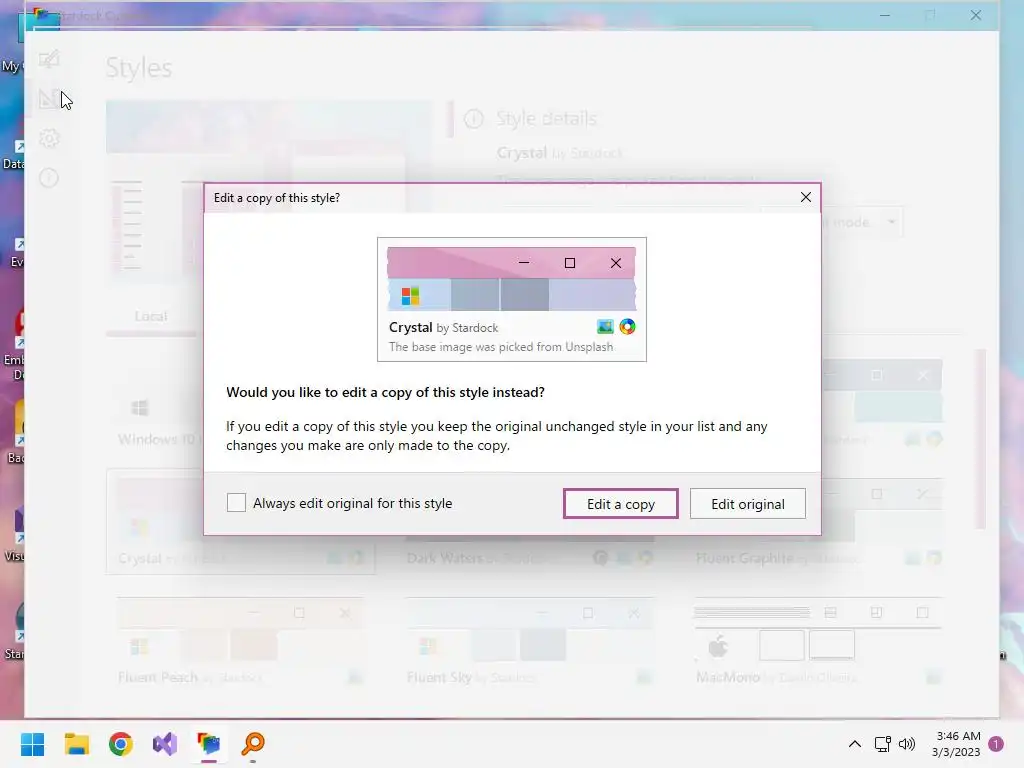Enable 'Always edit original for this style' checkbox
1024x768 pixels.
point(236,503)
